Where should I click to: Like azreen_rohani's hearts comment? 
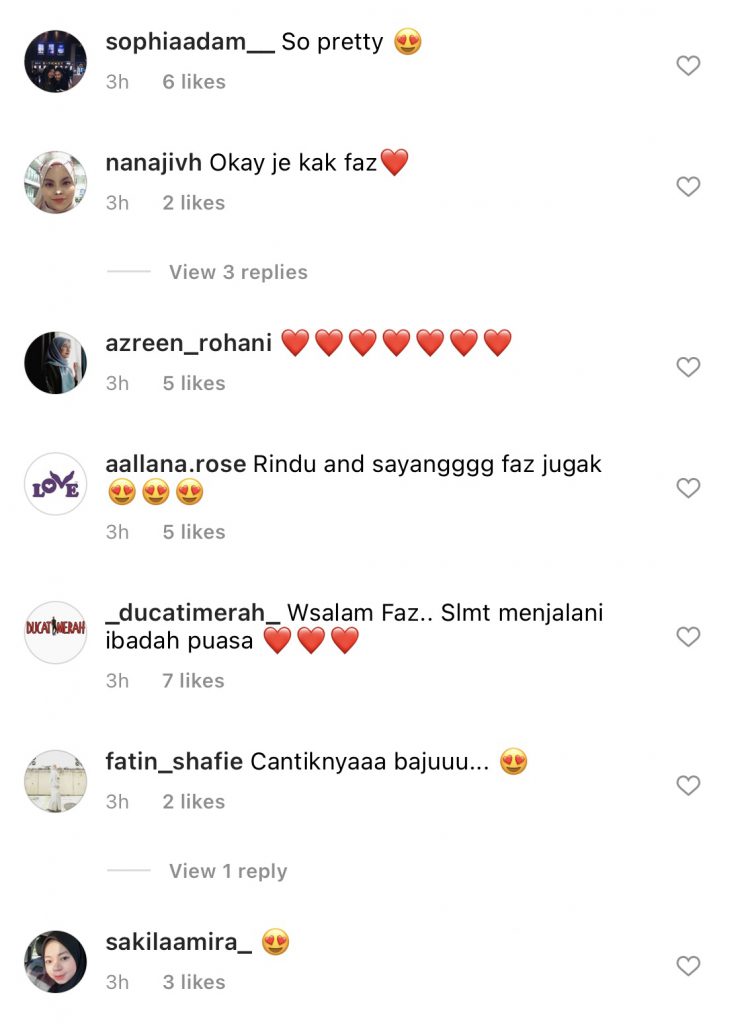(688, 366)
